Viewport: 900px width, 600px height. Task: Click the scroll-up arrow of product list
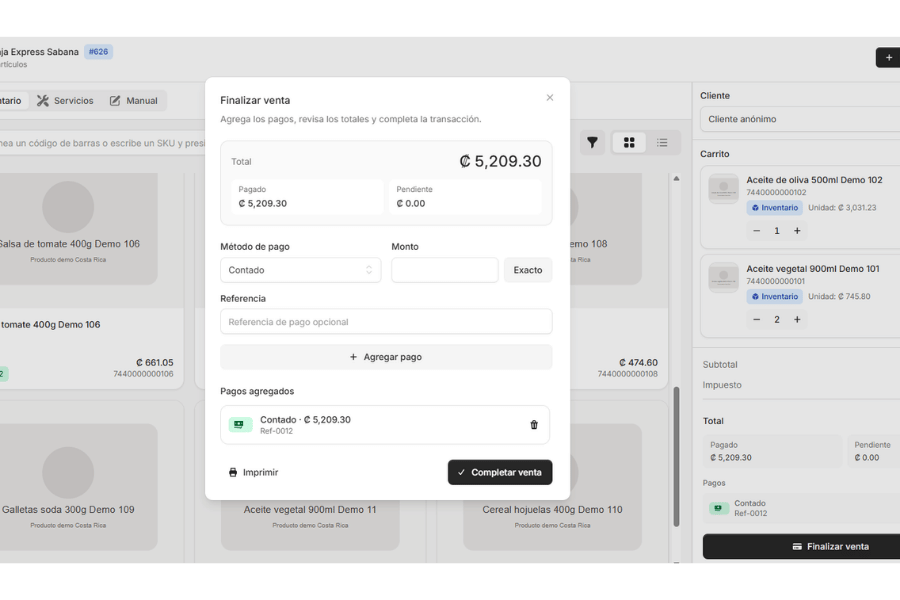pyautogui.click(x=676, y=179)
